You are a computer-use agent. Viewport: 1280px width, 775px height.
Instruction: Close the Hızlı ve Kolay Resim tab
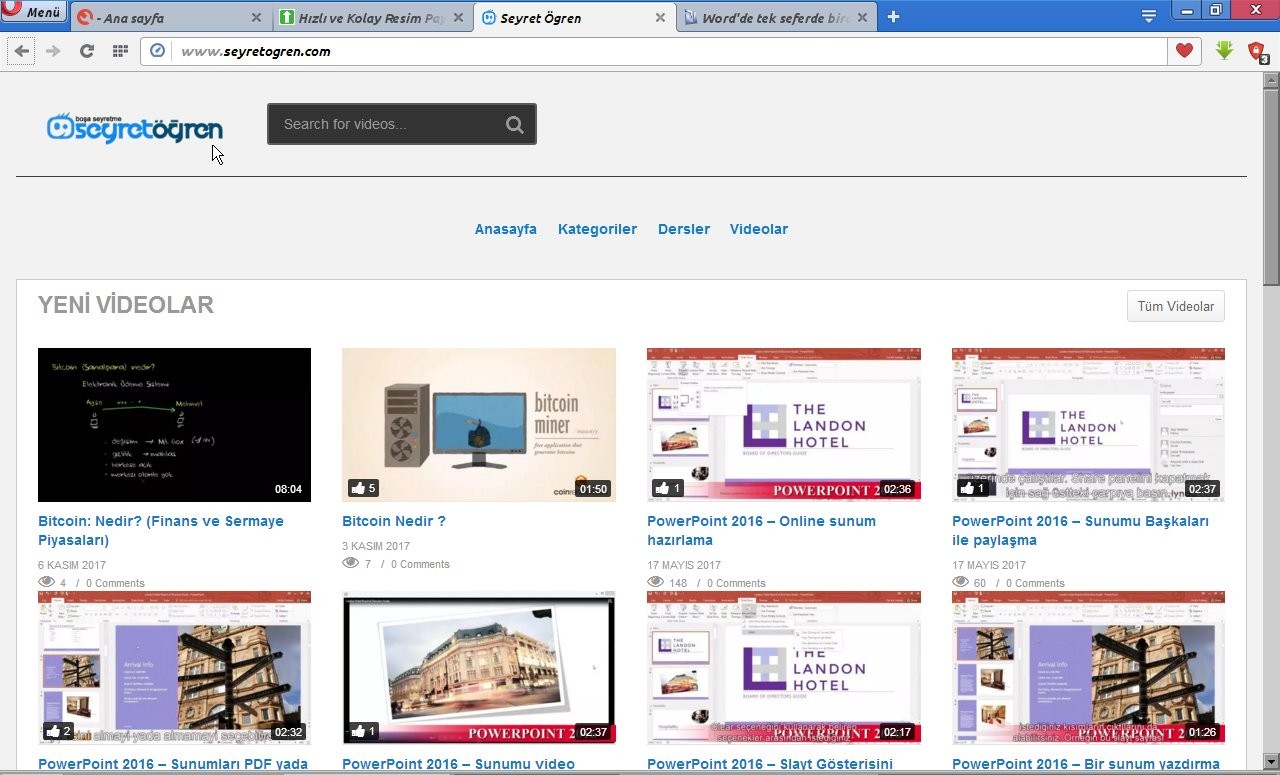click(458, 18)
